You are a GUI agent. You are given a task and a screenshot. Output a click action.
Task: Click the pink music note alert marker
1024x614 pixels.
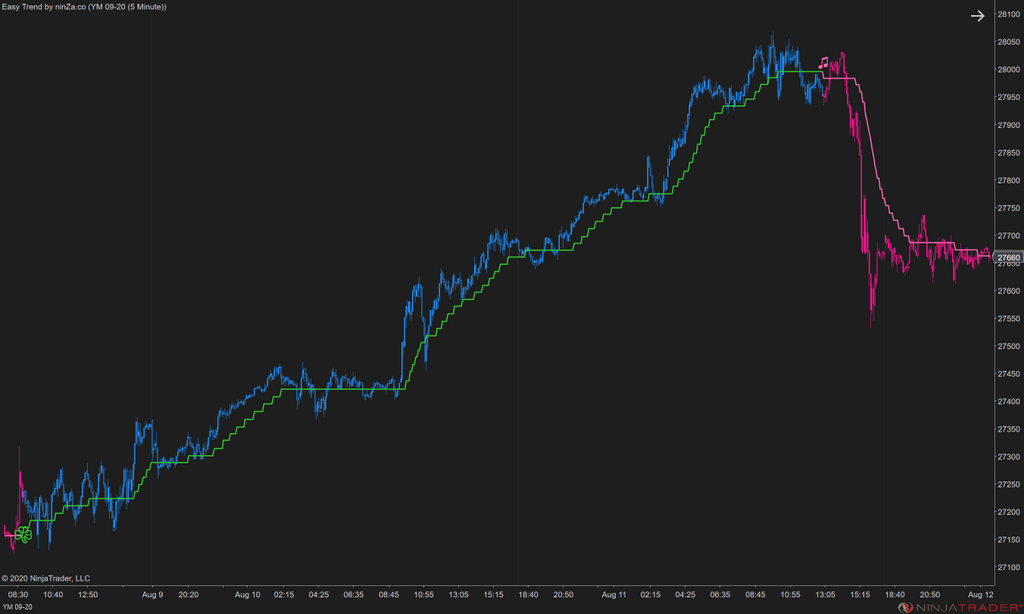[824, 62]
